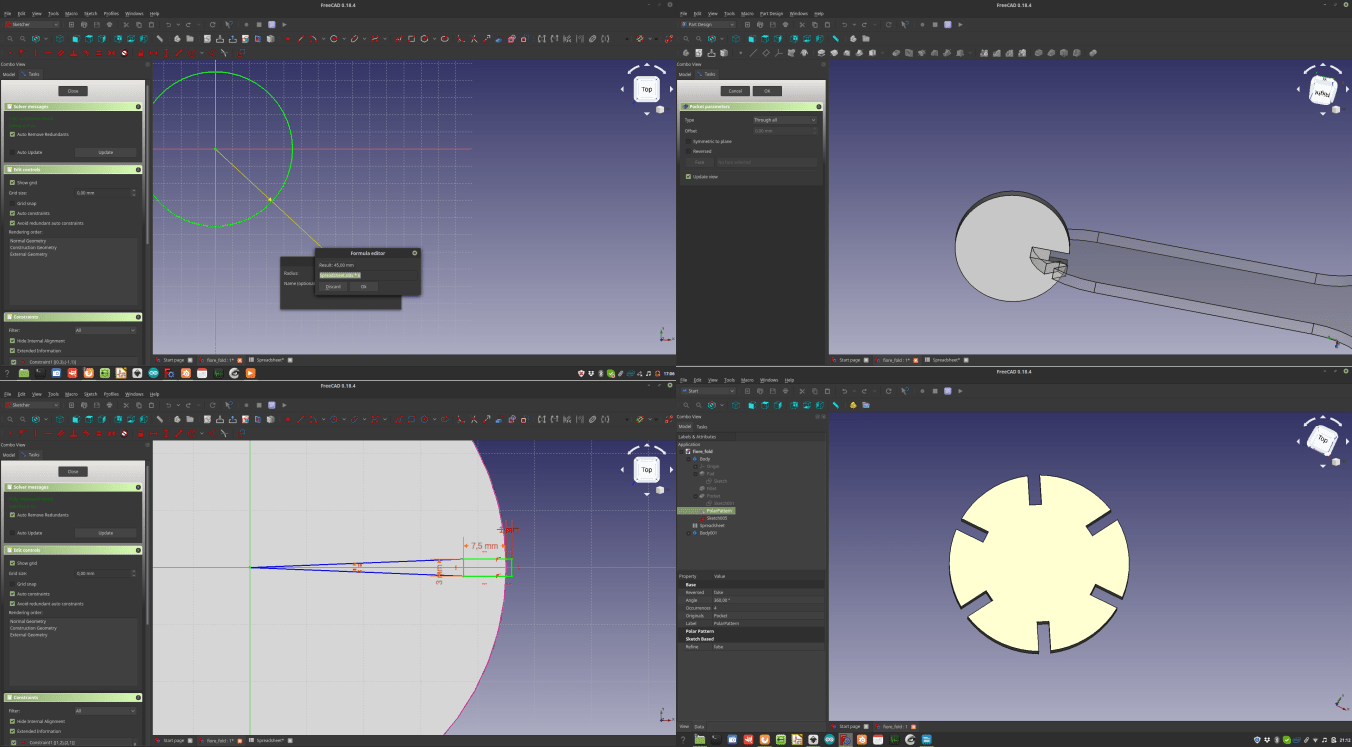This screenshot has height=747, width=1352.
Task: Click Discard in the Formula editor dialog
Action: click(x=333, y=286)
